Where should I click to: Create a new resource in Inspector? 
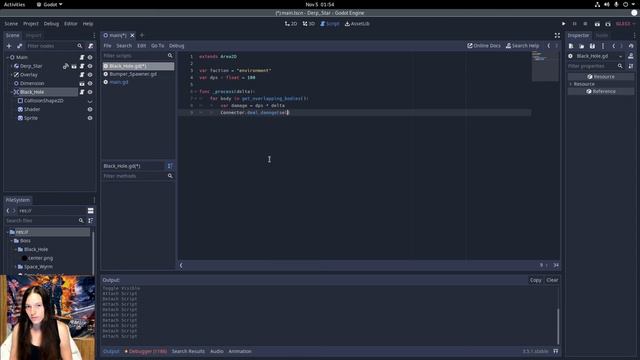(x=571, y=46)
